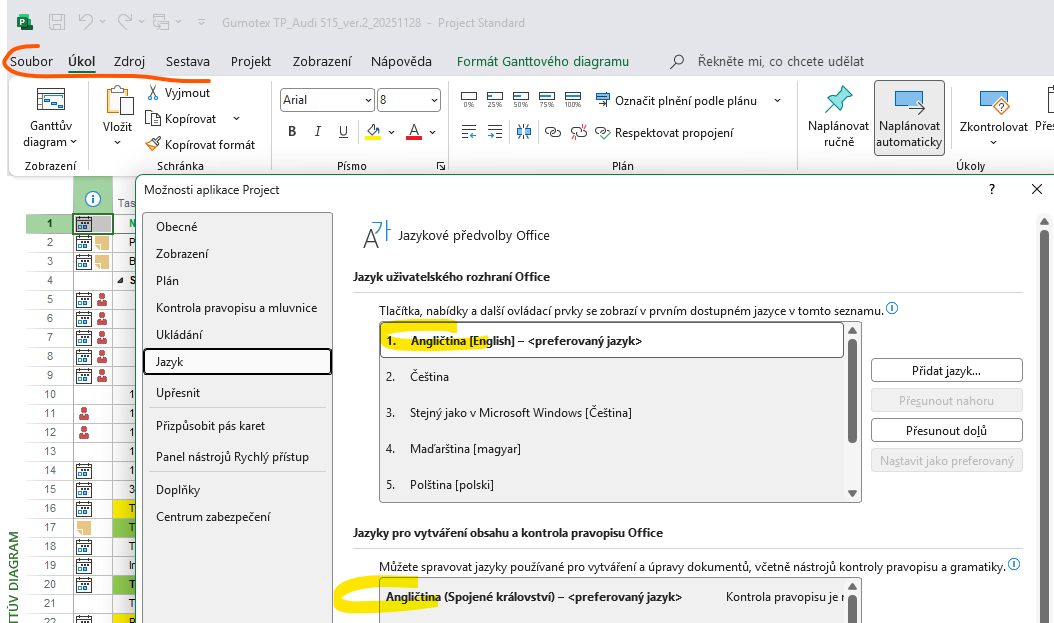The height and width of the screenshot is (623, 1054).
Task: Click the authoring languages info icon
Action: (x=1014, y=565)
